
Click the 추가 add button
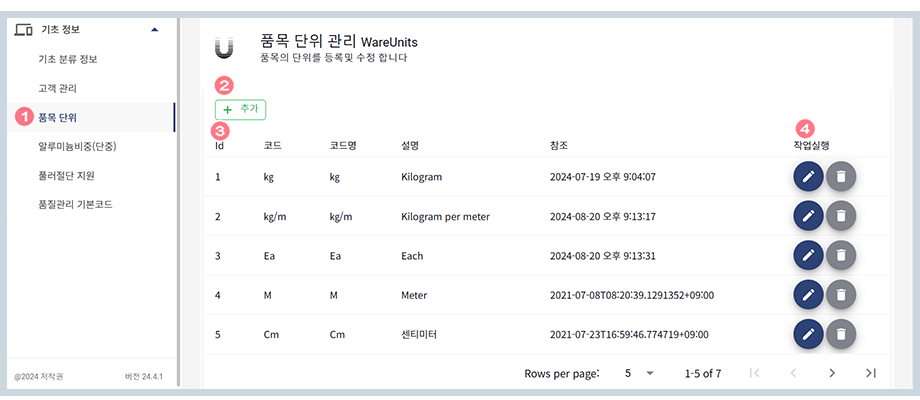point(240,109)
